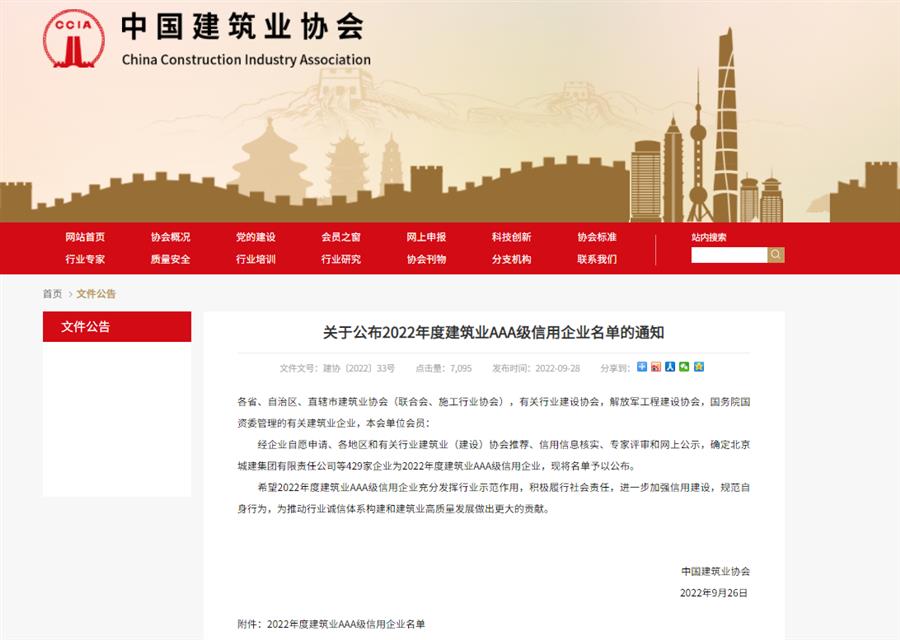The width and height of the screenshot is (900, 640).
Task: Share the notice to Sina Weibo
Action: coord(656,367)
